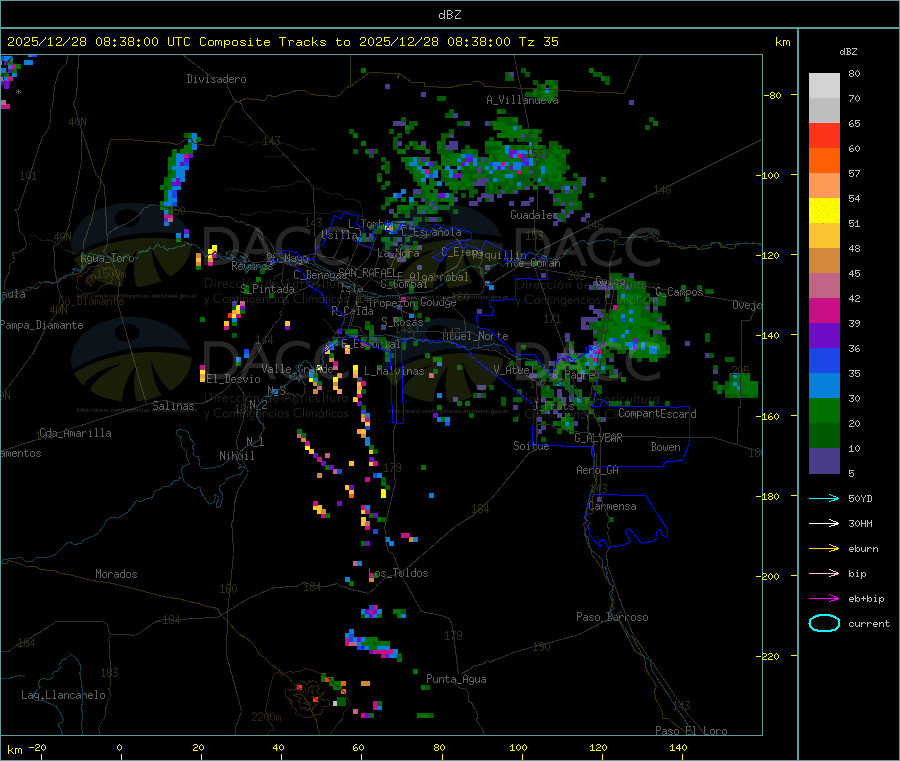Click the swatch between 5 and 10 dBZ
This screenshot has height=761, width=900.
click(824, 461)
